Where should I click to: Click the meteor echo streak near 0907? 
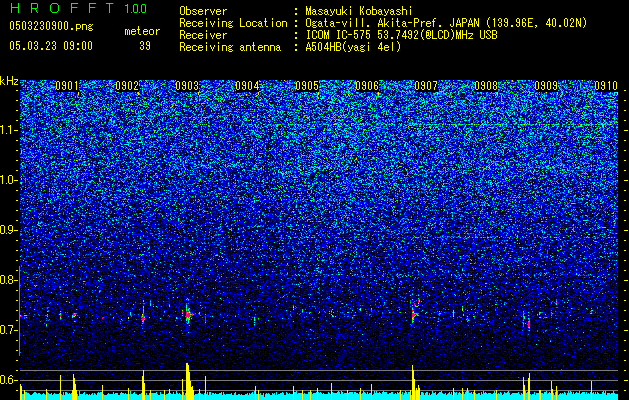(x=414, y=312)
